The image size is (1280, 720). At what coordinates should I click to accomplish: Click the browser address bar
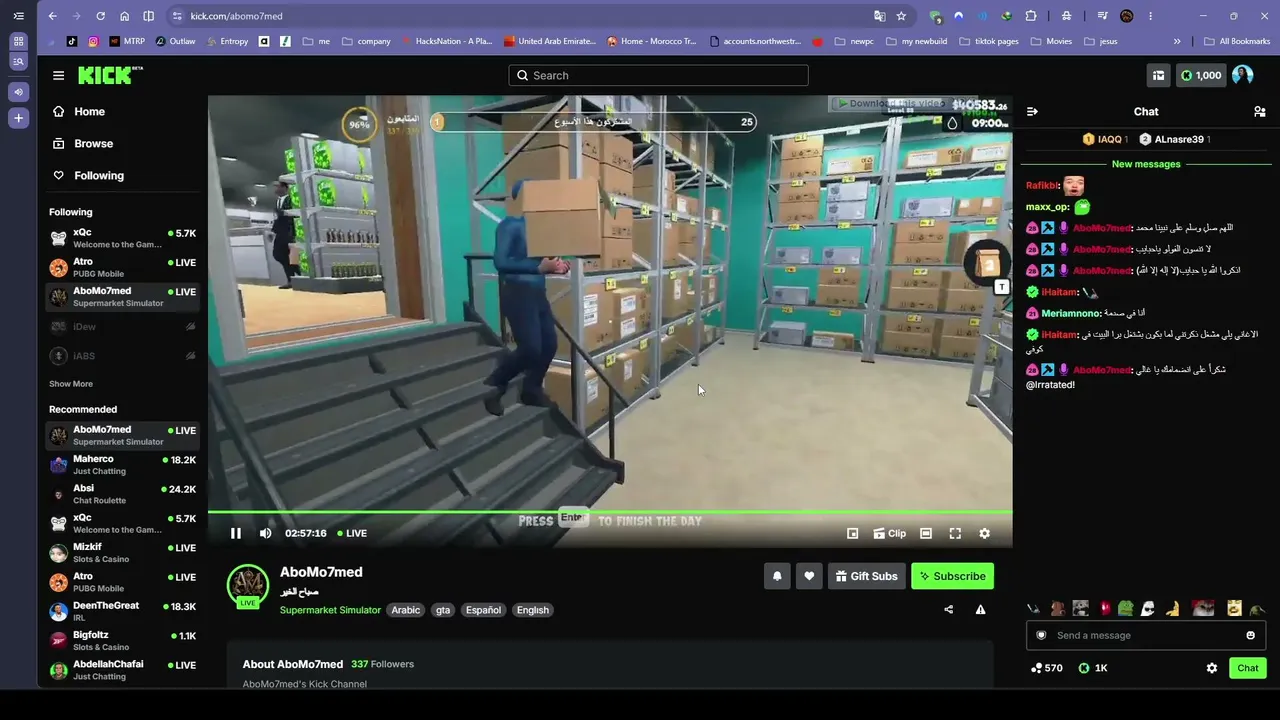coord(520,16)
